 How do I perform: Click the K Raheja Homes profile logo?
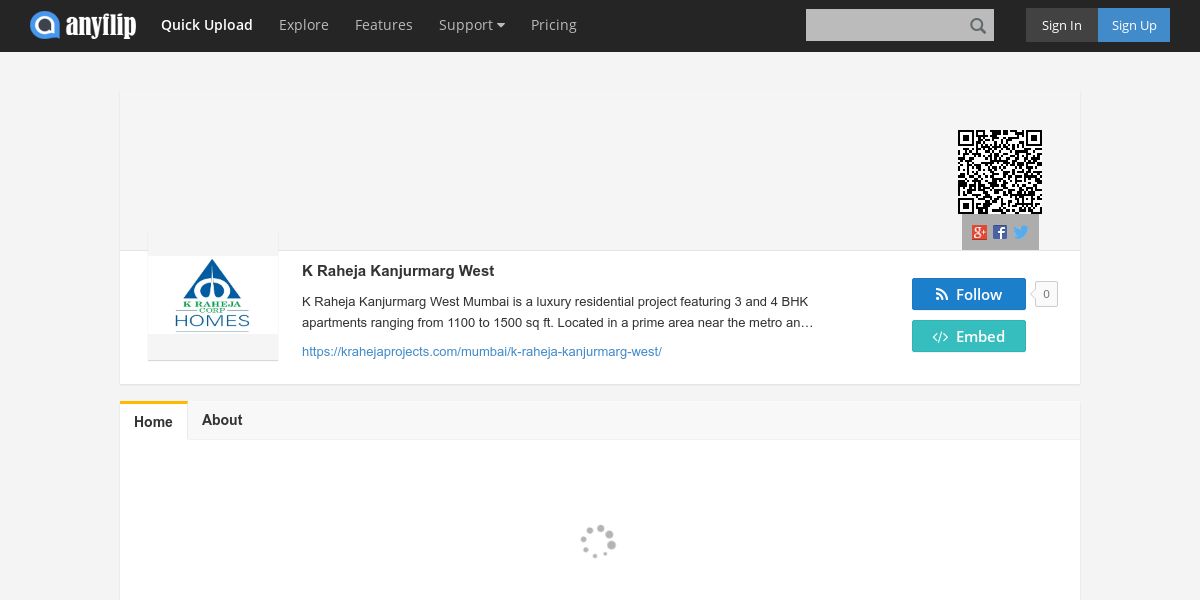pyautogui.click(x=213, y=295)
